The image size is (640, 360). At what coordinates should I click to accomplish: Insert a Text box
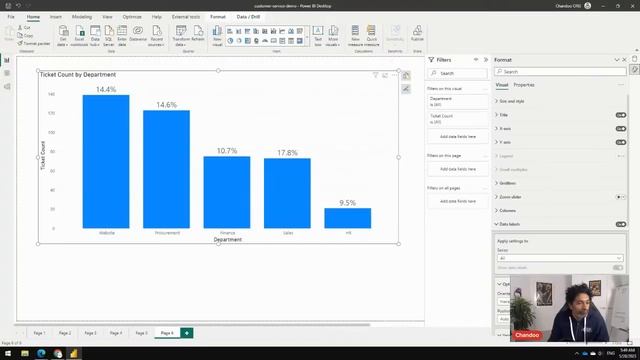coord(318,35)
